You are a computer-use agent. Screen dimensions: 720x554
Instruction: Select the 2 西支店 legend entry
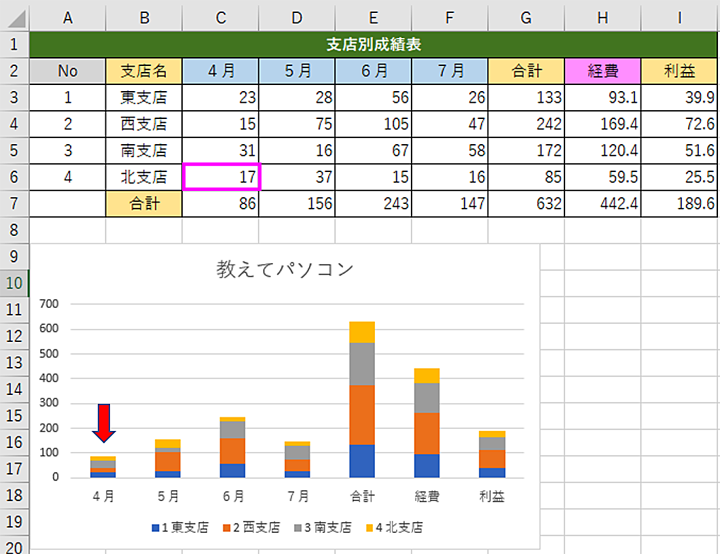coord(251,527)
